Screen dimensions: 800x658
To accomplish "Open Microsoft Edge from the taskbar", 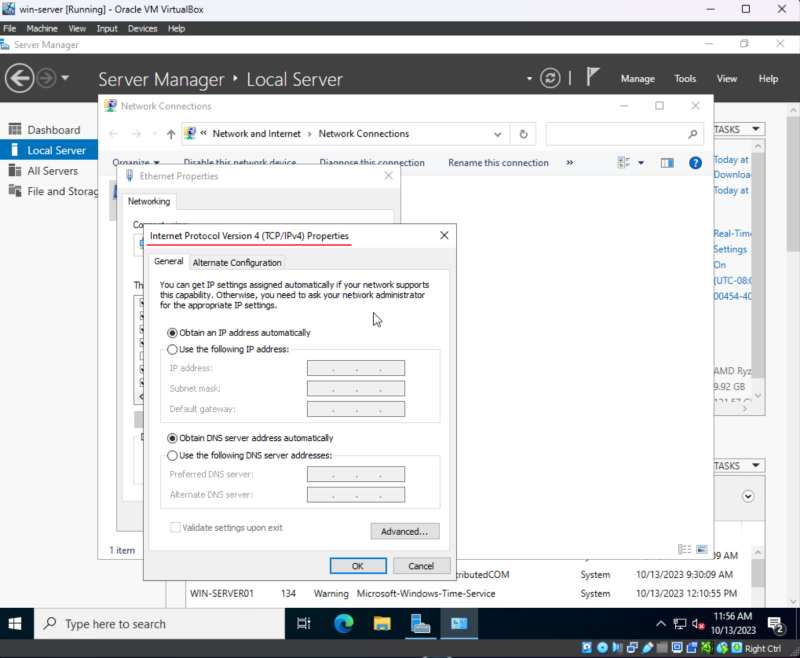I will coord(343,624).
